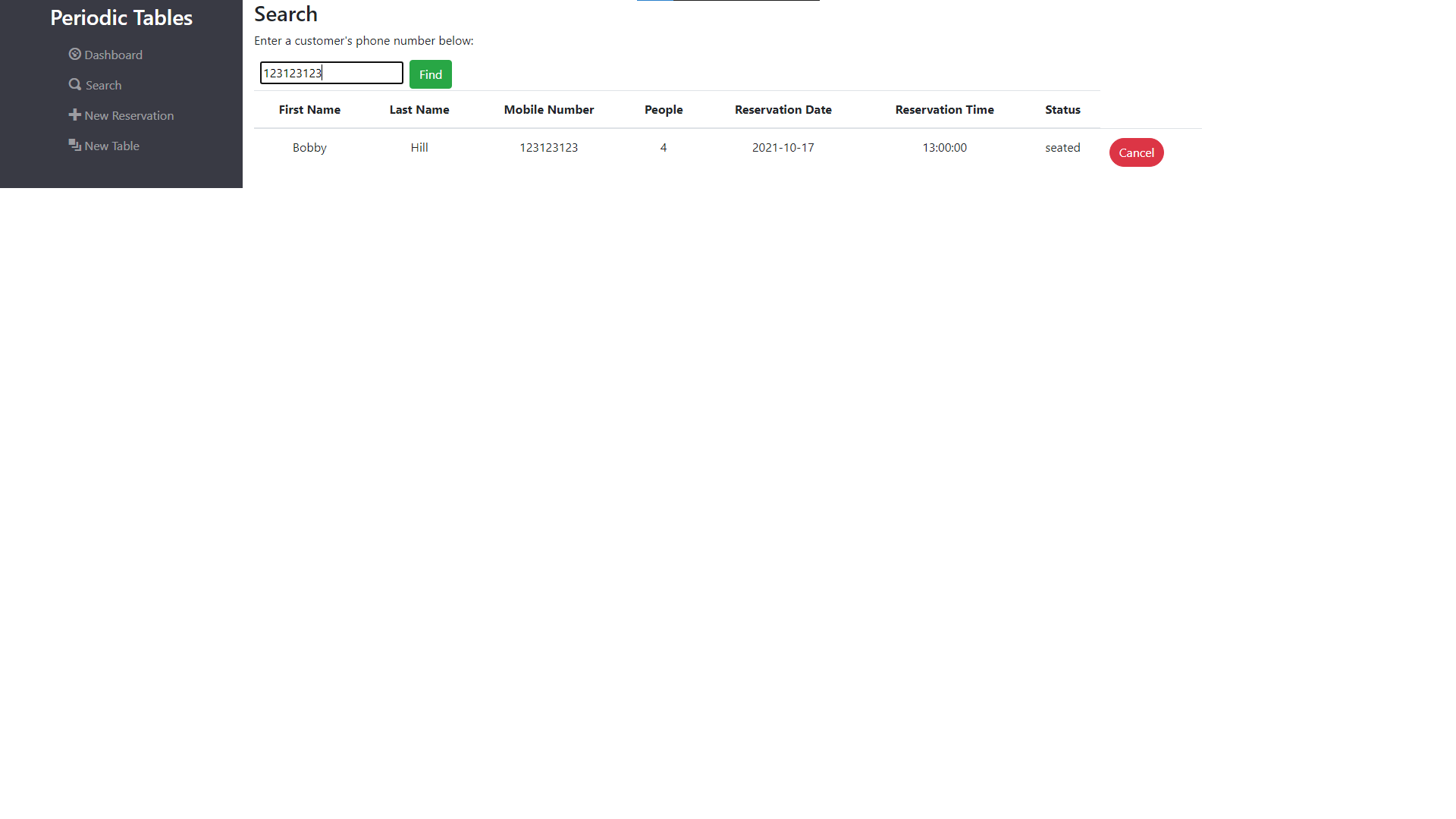Click the stacked-squares icon beside New Table
1456x819 pixels.
[74, 145]
